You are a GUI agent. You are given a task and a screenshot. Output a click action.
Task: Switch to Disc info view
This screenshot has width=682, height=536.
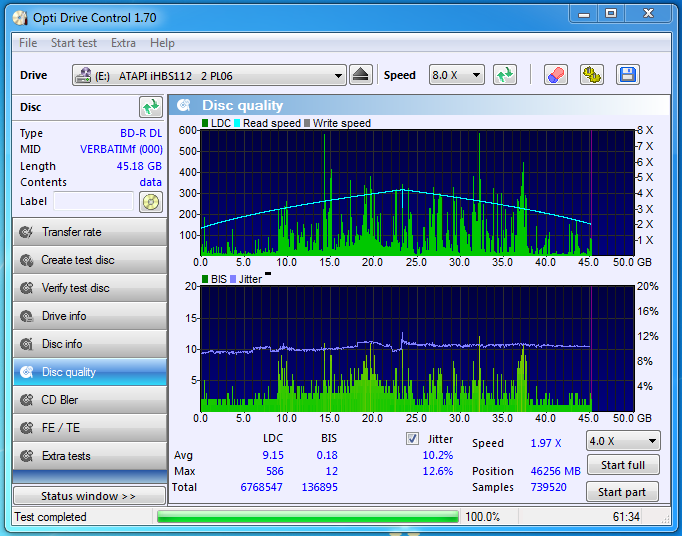(90, 344)
